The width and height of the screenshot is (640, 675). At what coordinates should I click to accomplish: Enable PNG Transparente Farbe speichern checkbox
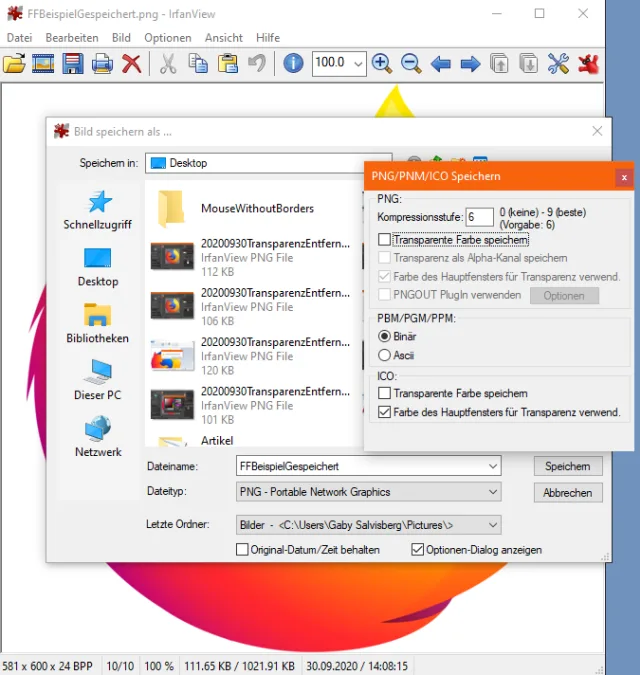(x=384, y=239)
